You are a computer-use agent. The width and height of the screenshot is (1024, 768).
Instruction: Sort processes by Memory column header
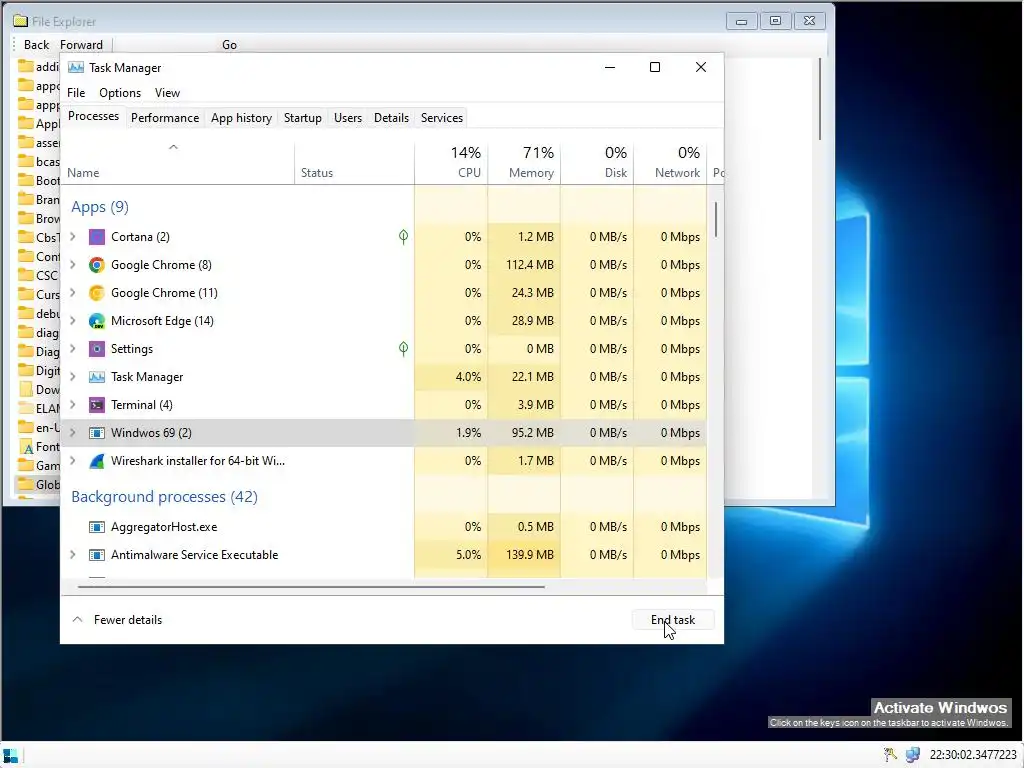[524, 163]
